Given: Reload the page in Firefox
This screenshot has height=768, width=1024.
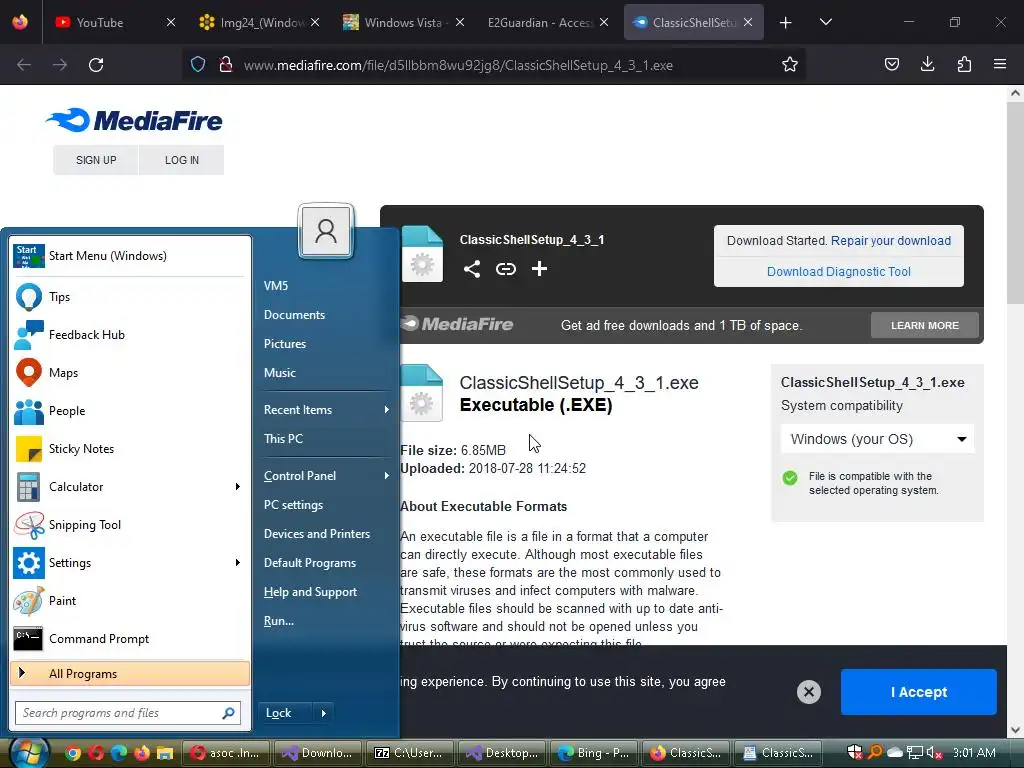Looking at the screenshot, I should coord(96,65).
